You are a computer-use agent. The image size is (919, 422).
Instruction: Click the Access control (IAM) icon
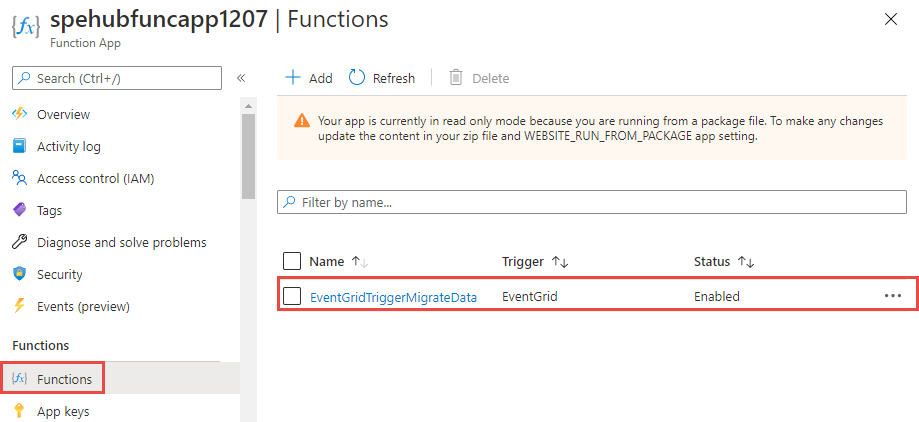click(19, 179)
